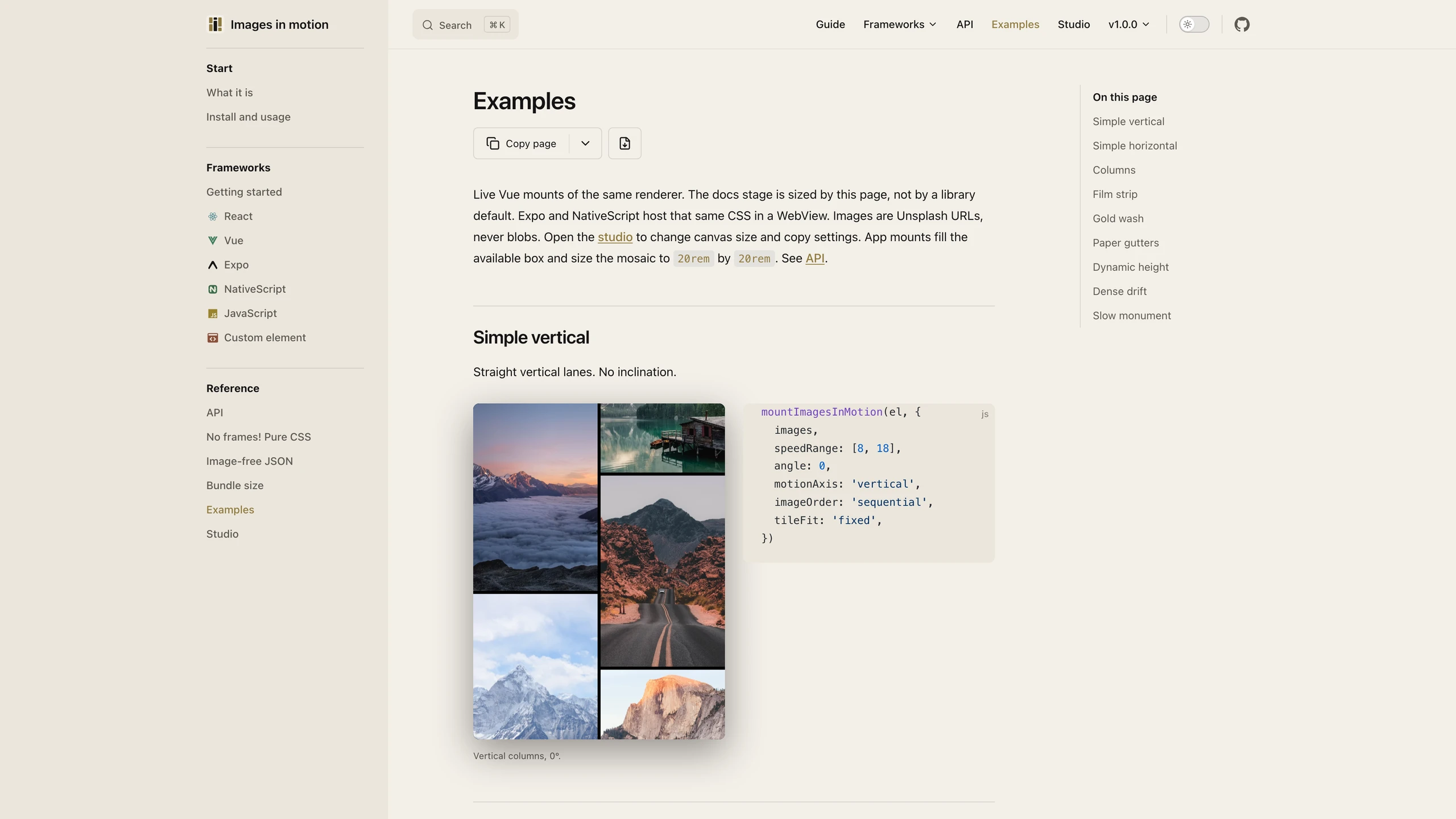
Task: Click the Simple vertical heading
Action: coord(531,337)
